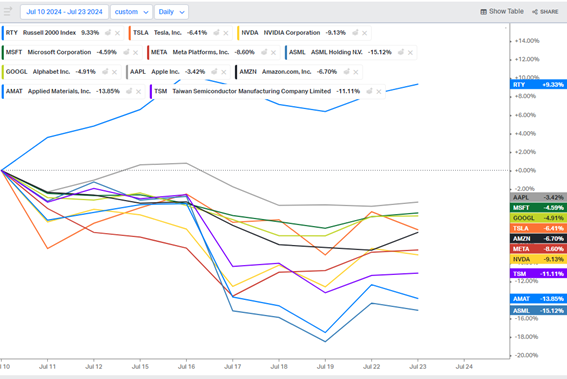Select the TSLA -6.41% axis label
Viewport: 567px width, 379px height.
point(538,228)
